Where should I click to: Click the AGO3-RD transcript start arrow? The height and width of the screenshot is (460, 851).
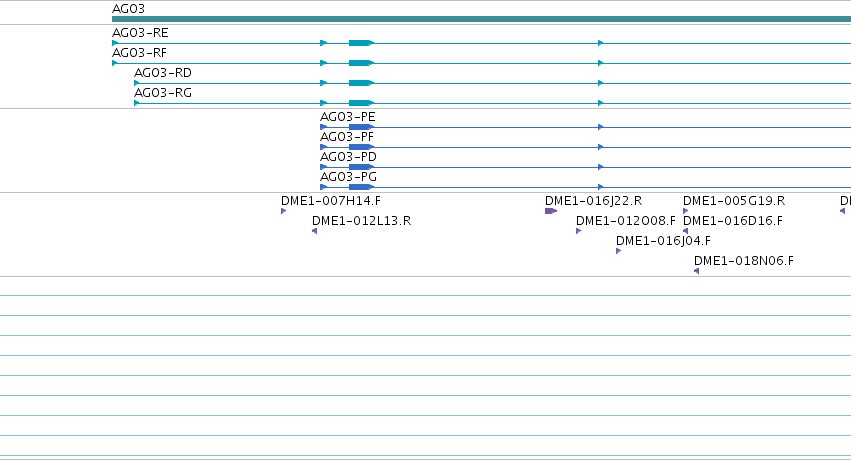click(x=137, y=83)
